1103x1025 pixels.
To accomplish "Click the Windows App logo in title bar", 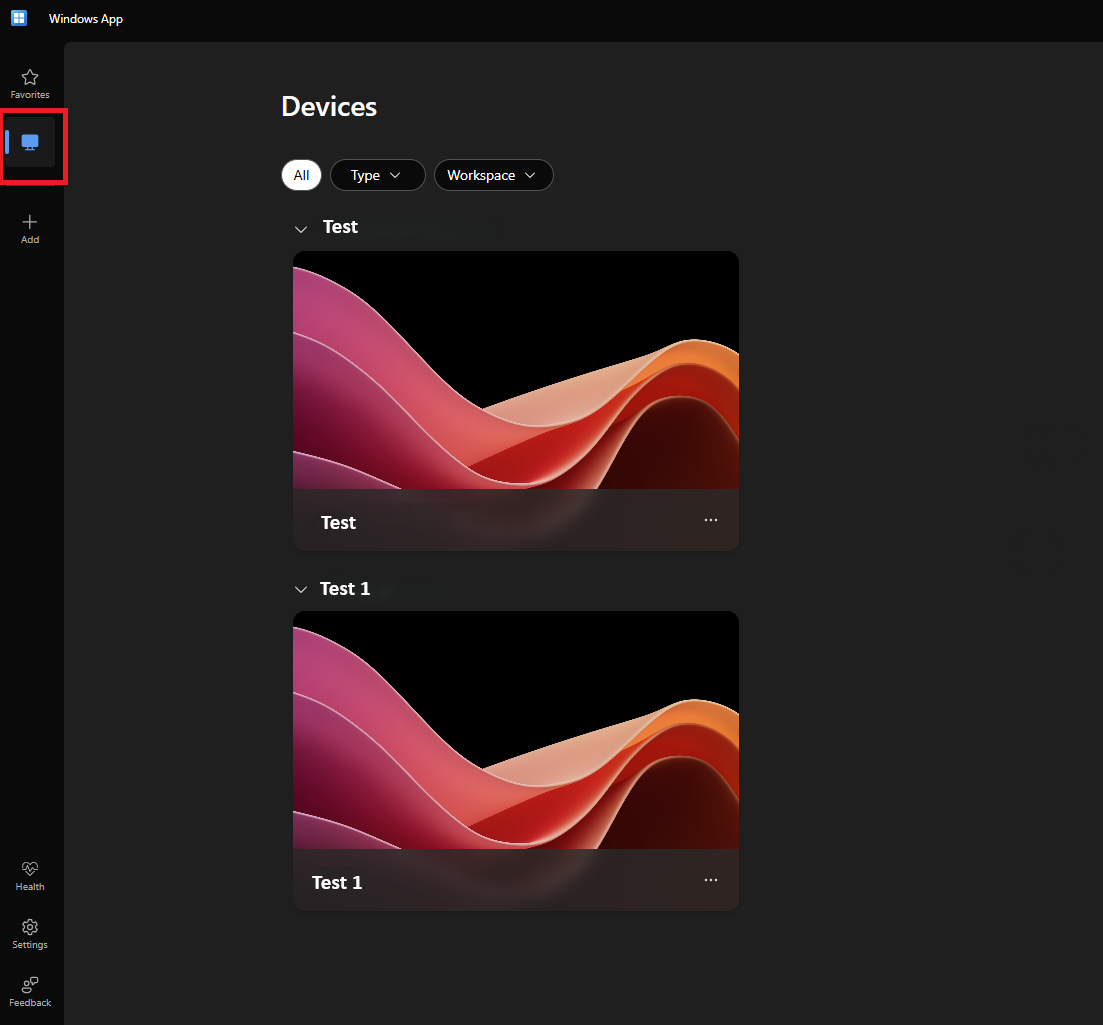I will coord(19,19).
